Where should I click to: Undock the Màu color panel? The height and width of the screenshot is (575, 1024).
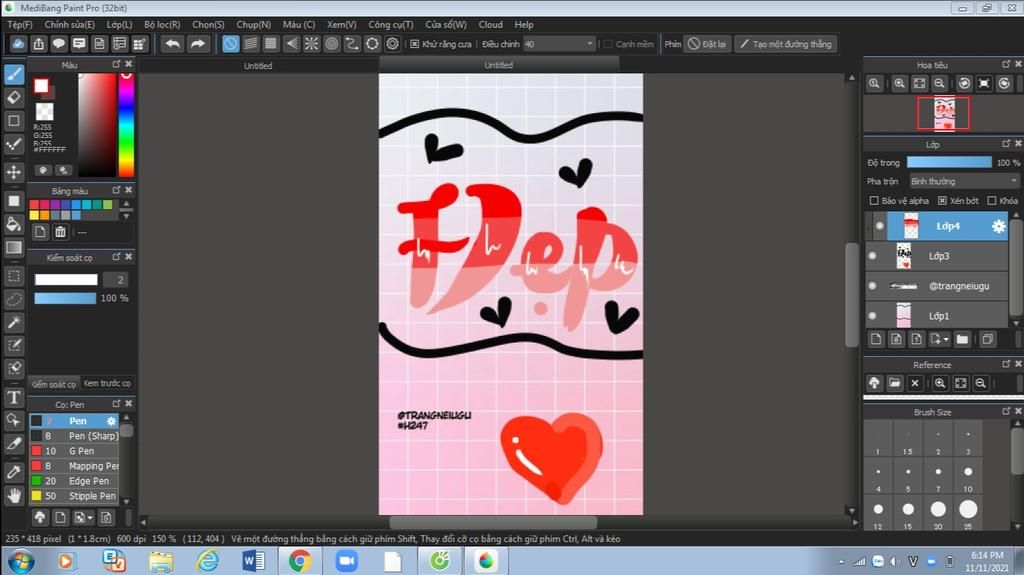coord(116,64)
